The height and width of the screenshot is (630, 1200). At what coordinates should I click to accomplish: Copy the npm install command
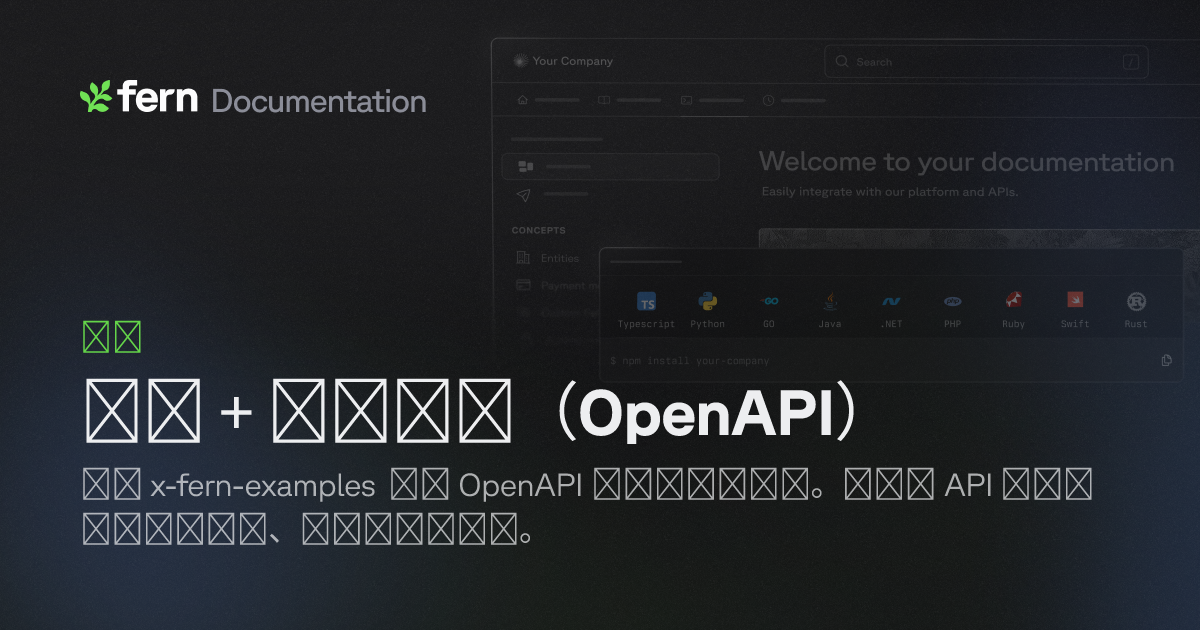[1166, 360]
